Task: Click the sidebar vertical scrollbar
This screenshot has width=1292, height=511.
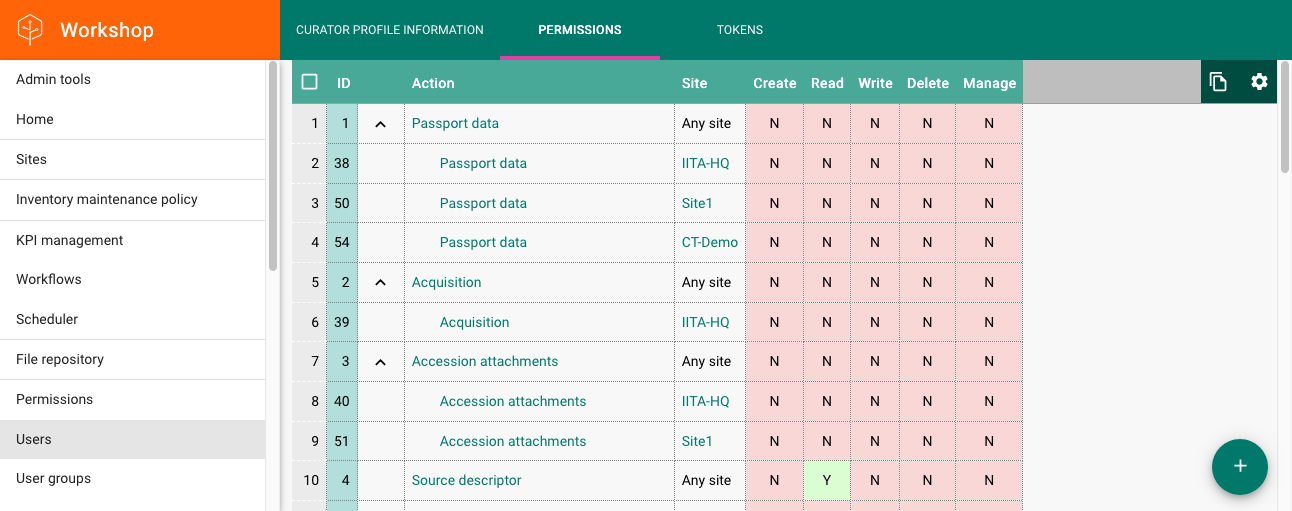Action: 273,166
